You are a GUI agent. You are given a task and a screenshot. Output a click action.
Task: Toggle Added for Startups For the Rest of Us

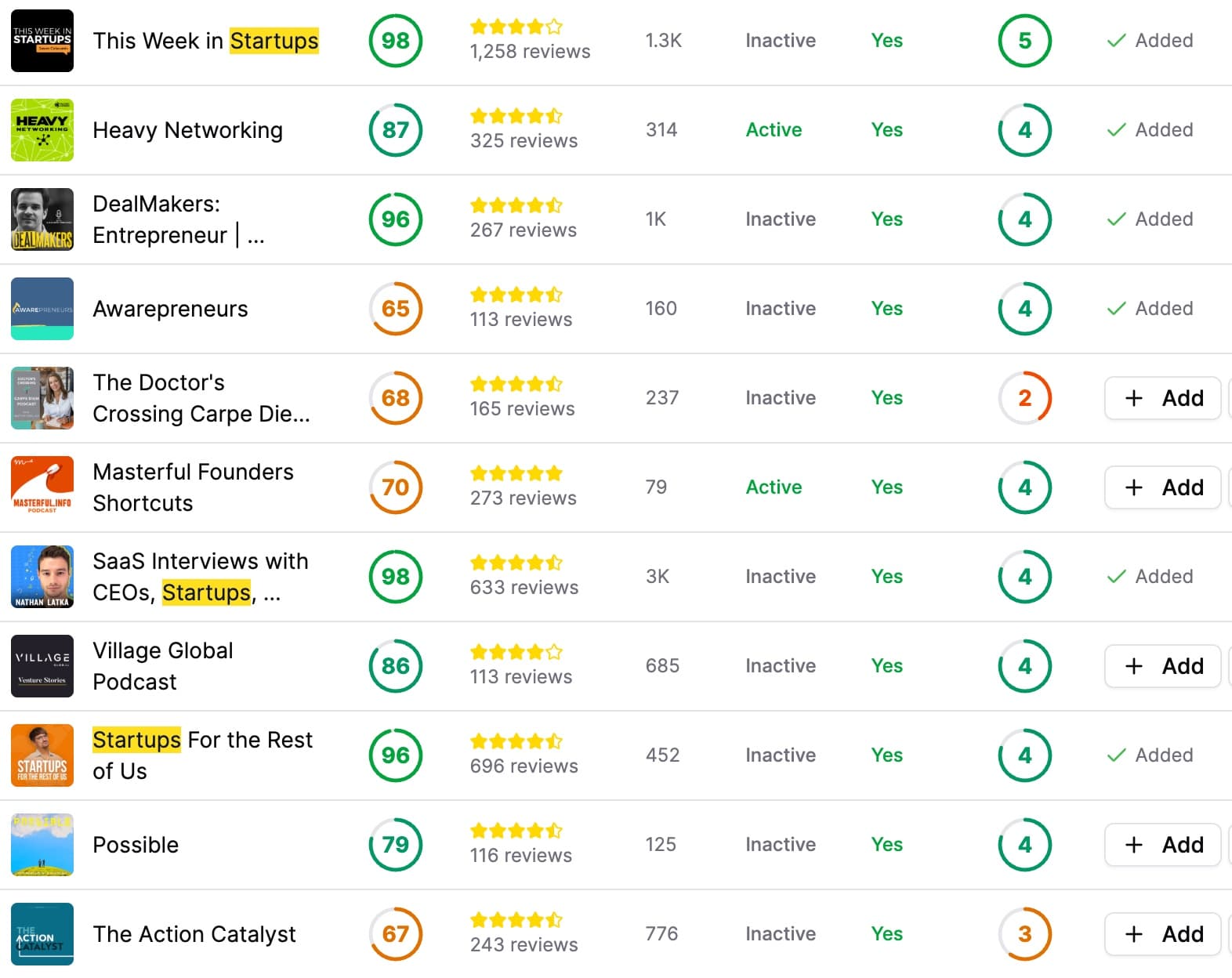[x=1150, y=755]
